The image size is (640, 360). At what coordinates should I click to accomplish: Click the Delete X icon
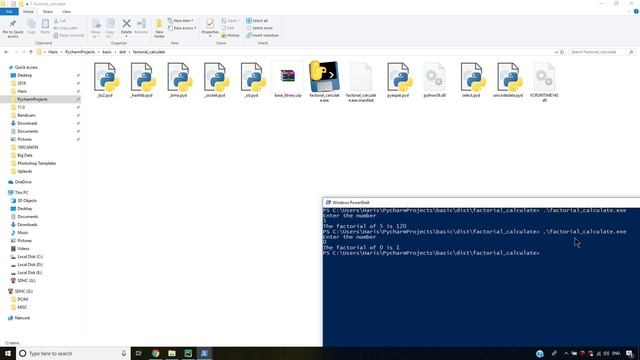pyautogui.click(x=127, y=24)
